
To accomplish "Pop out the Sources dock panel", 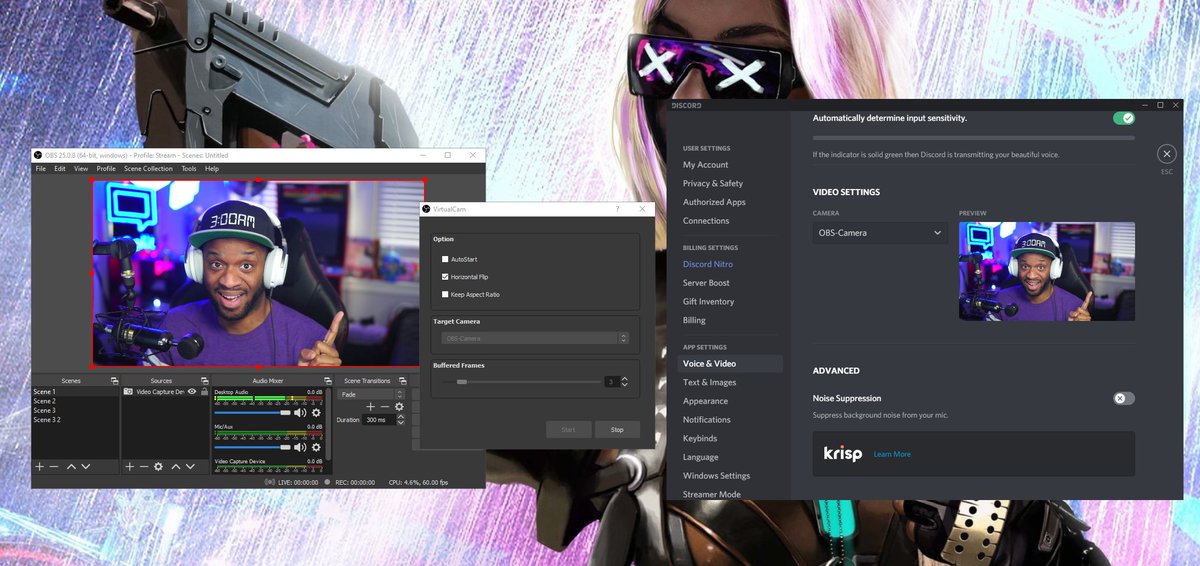I will pyautogui.click(x=204, y=381).
